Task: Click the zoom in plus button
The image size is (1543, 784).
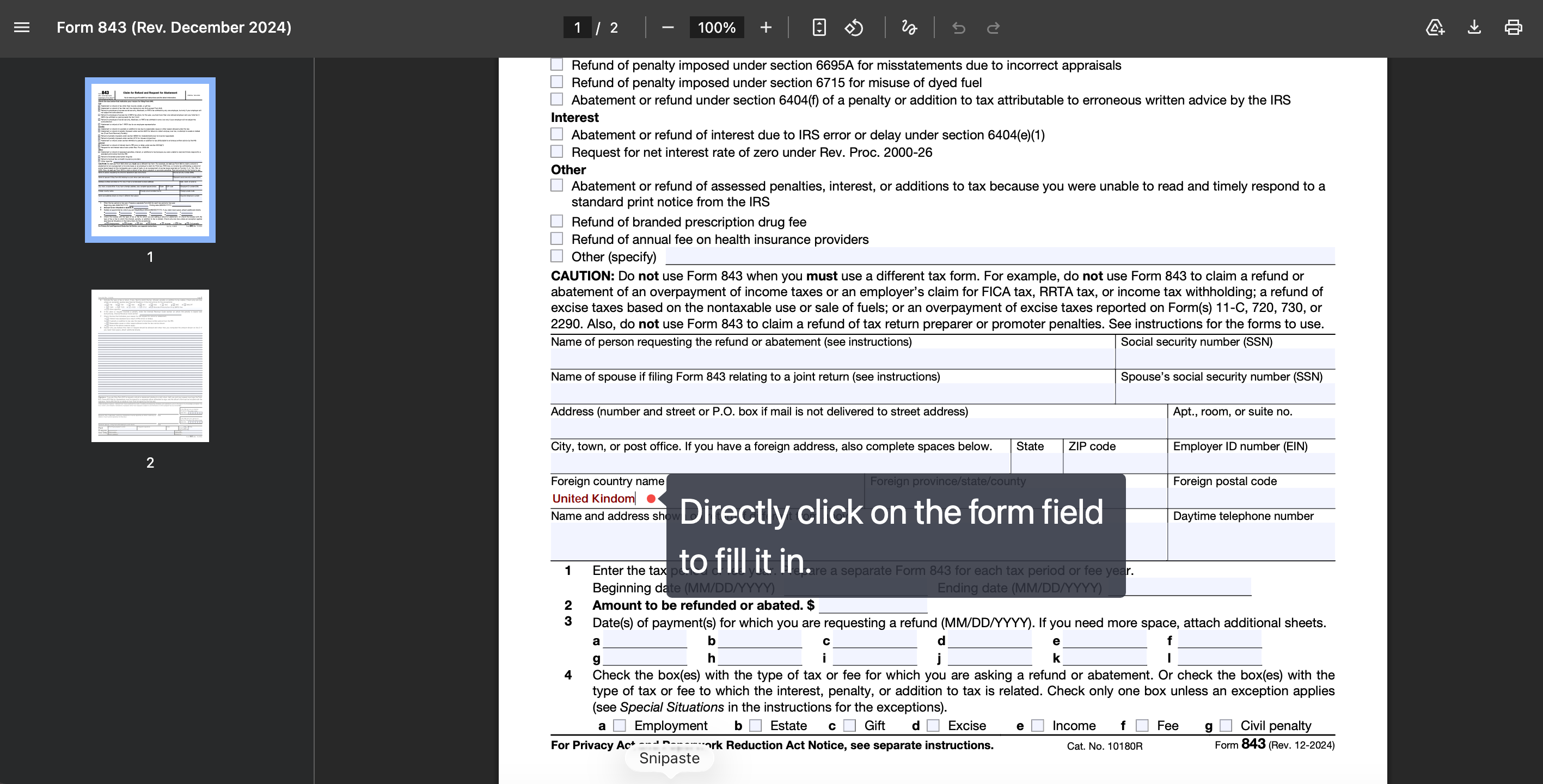Action: click(x=766, y=28)
